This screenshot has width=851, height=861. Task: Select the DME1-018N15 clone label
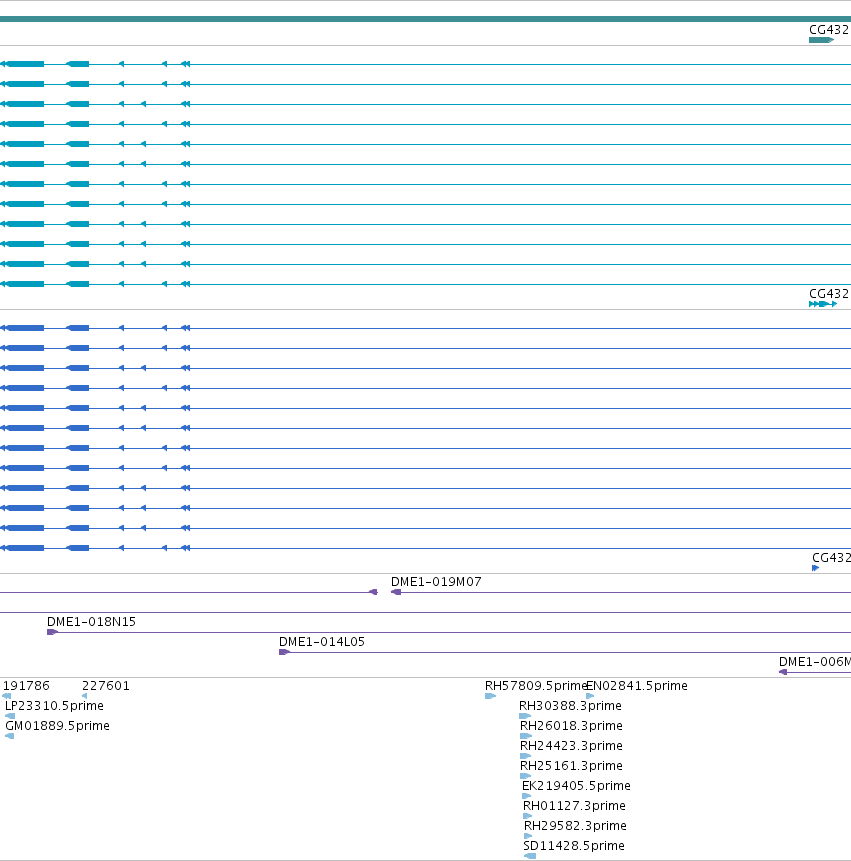91,622
